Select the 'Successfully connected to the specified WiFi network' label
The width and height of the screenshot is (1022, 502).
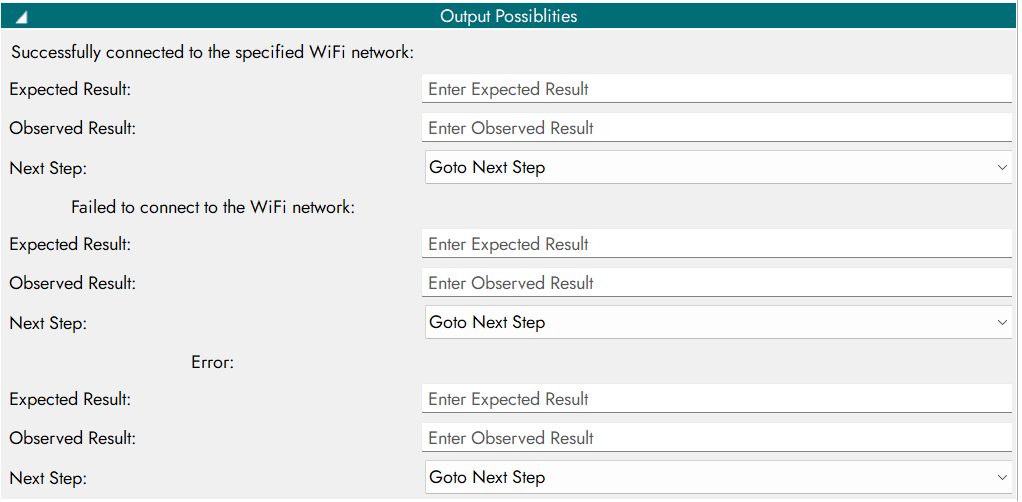tap(212, 52)
